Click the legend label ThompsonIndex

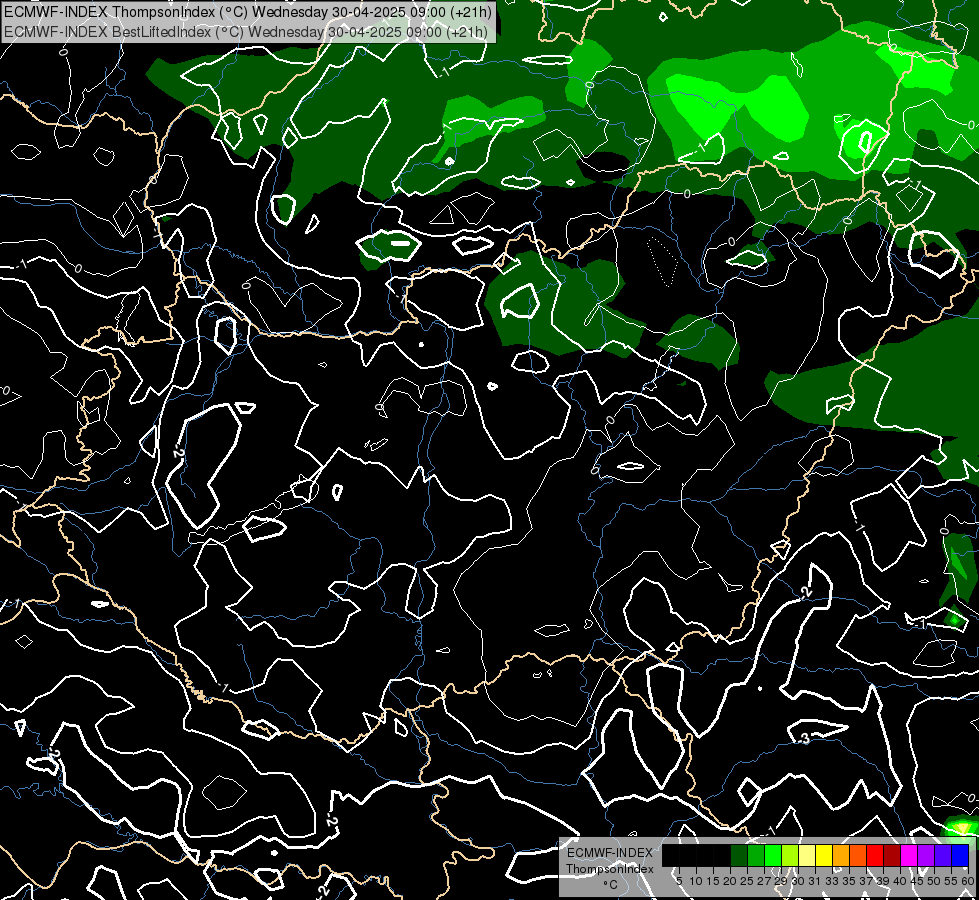coord(610,869)
